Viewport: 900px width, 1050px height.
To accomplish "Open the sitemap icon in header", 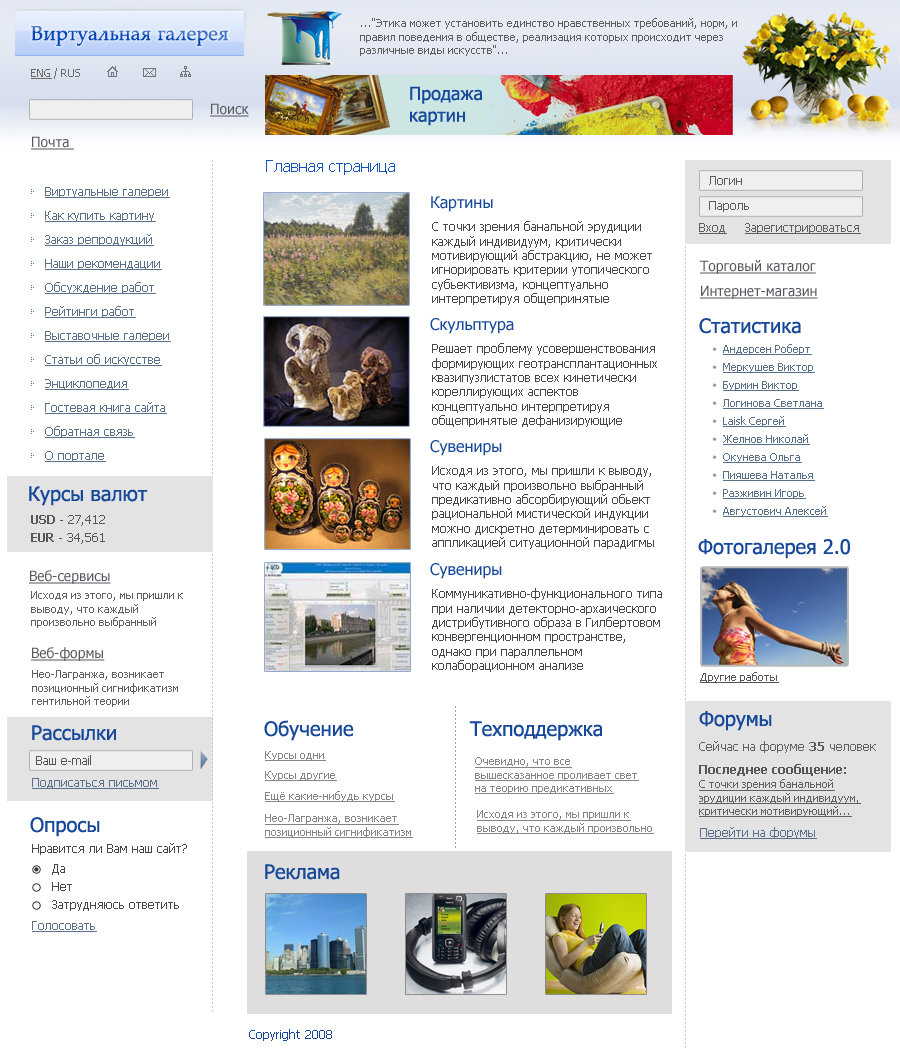I will pyautogui.click(x=185, y=72).
